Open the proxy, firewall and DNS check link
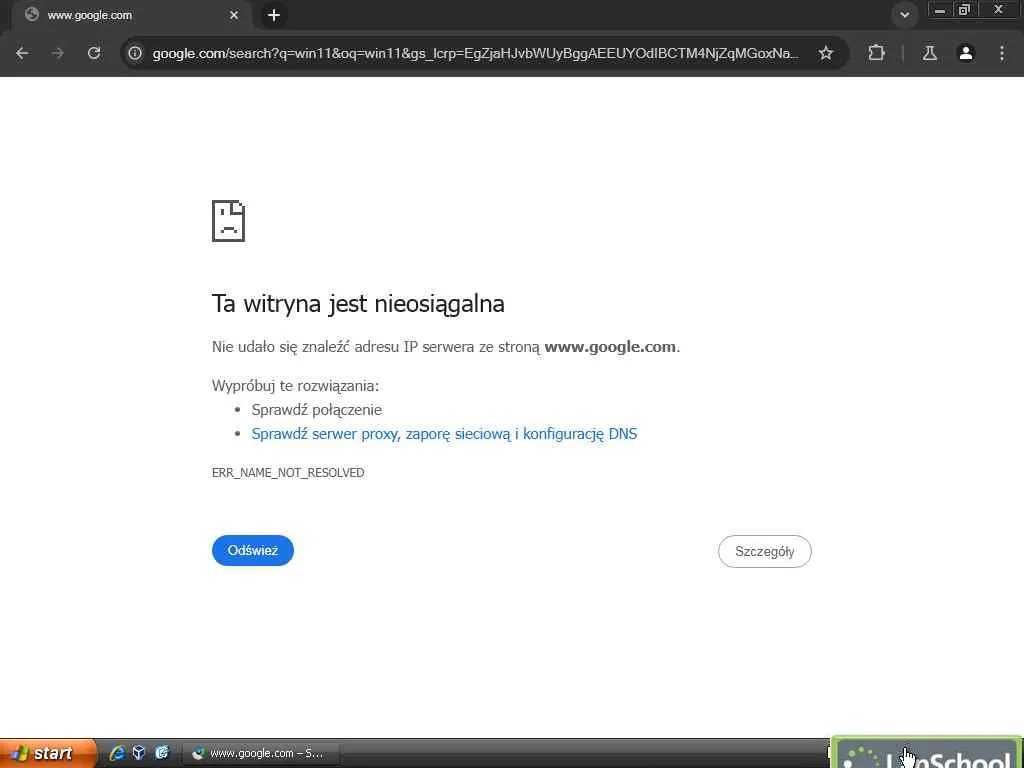1024x768 pixels. tap(444, 434)
